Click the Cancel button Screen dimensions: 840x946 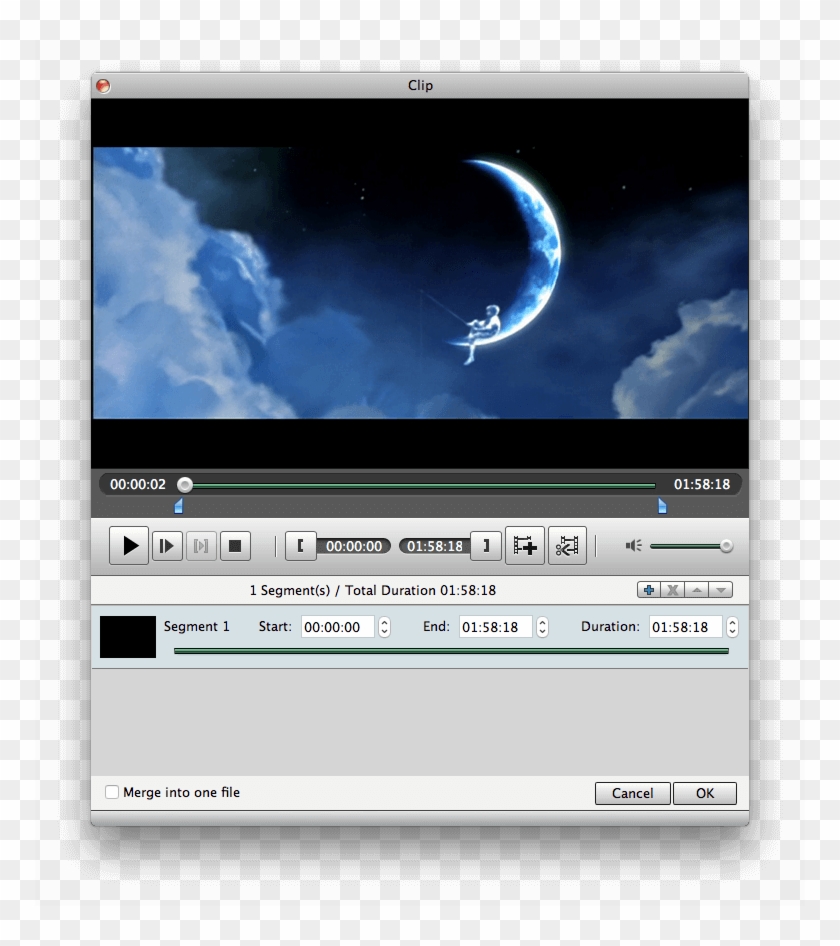(x=632, y=793)
